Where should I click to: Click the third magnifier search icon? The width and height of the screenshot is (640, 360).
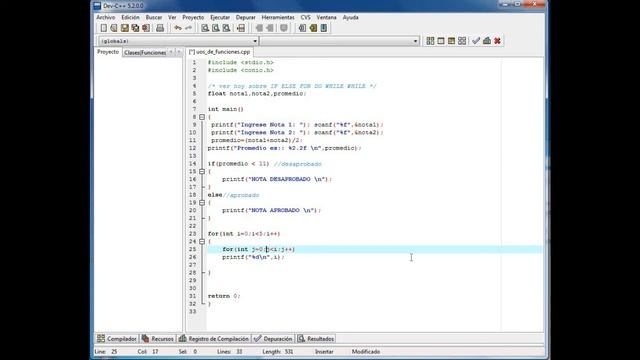[226, 28]
